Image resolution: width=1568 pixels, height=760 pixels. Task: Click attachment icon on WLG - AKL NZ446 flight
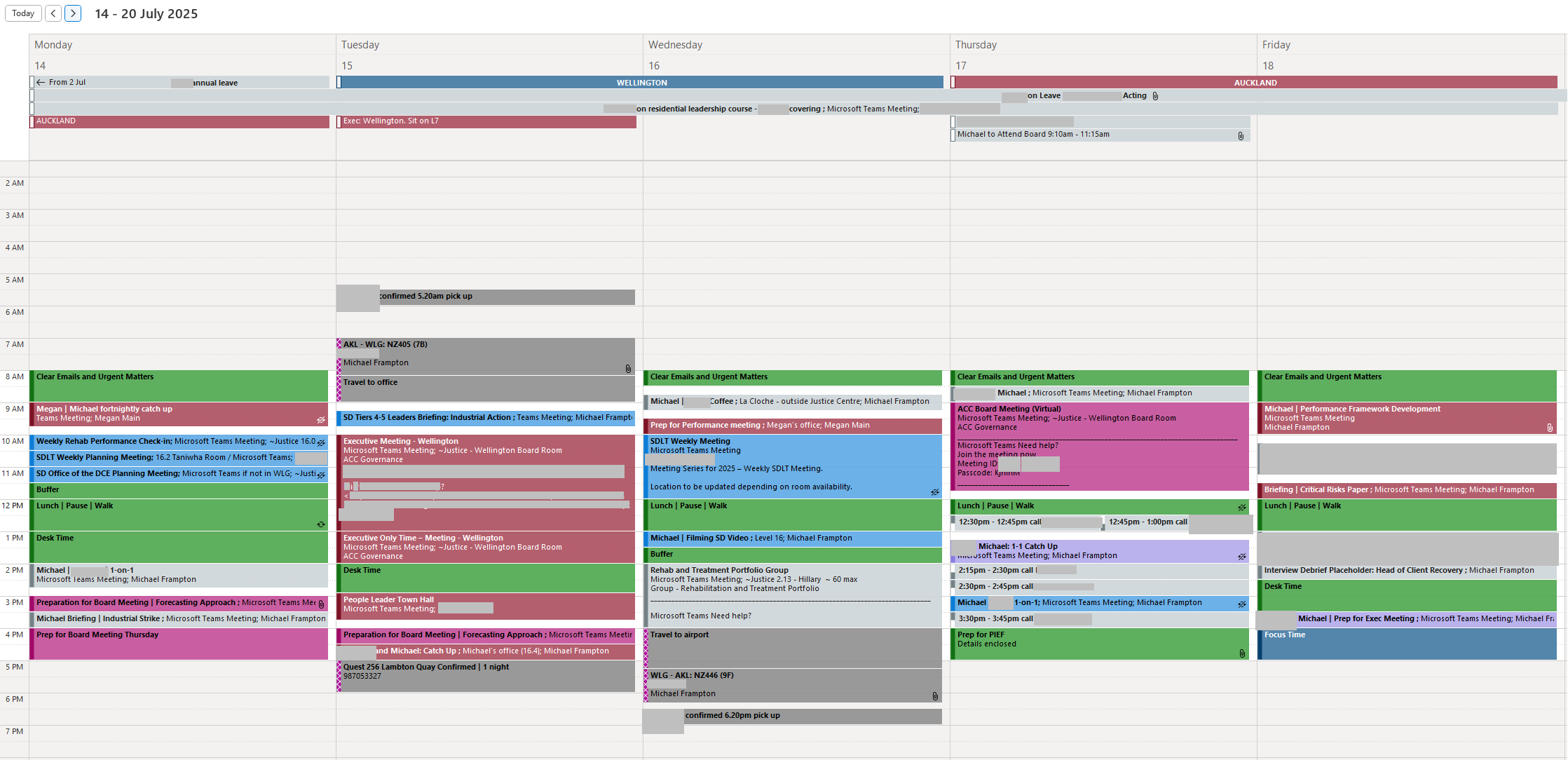pos(935,696)
